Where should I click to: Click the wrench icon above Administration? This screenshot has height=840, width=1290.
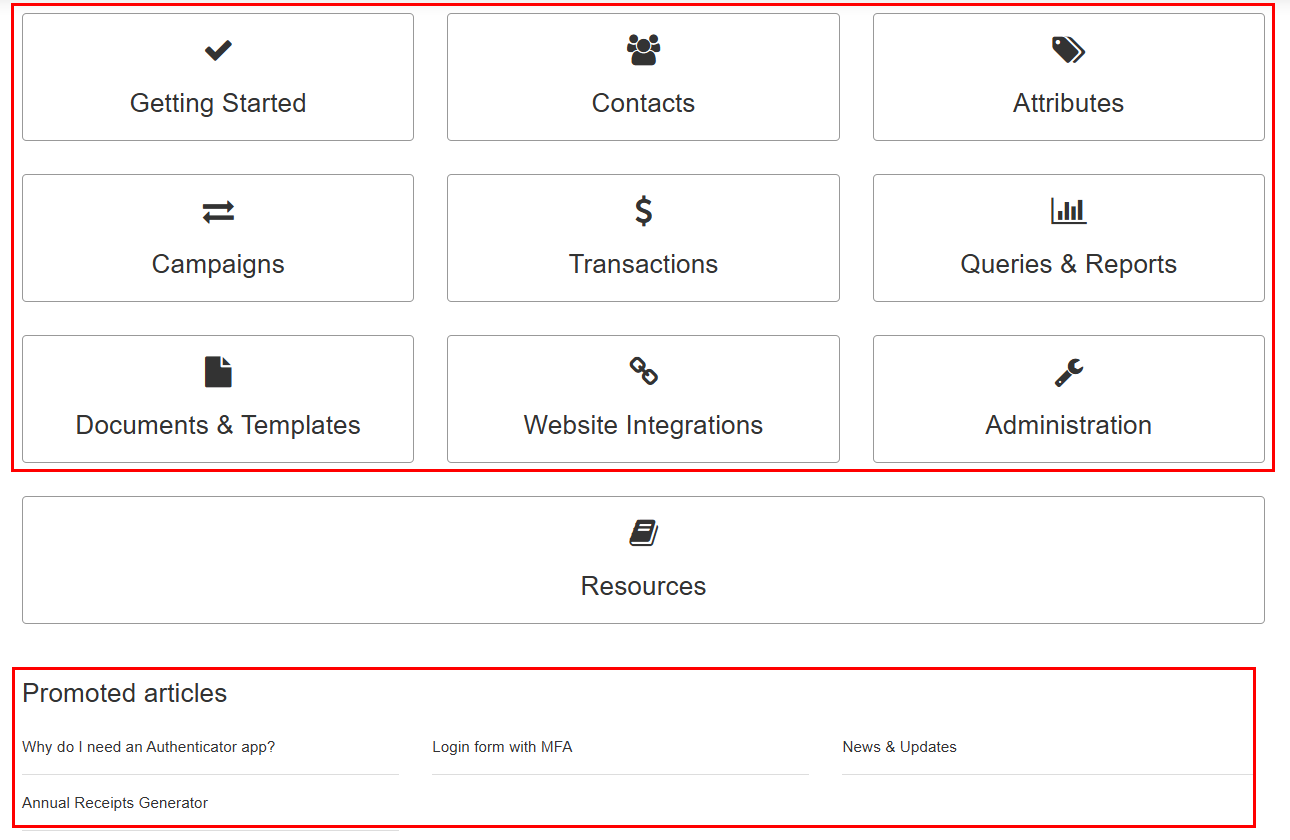tap(1068, 372)
